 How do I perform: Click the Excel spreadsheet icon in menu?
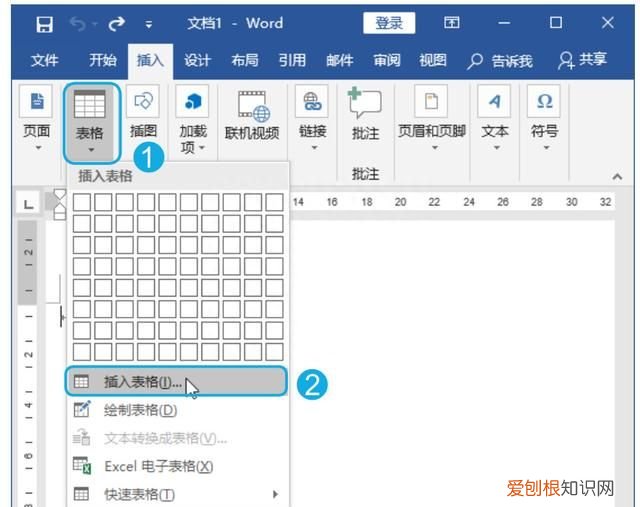(82, 466)
